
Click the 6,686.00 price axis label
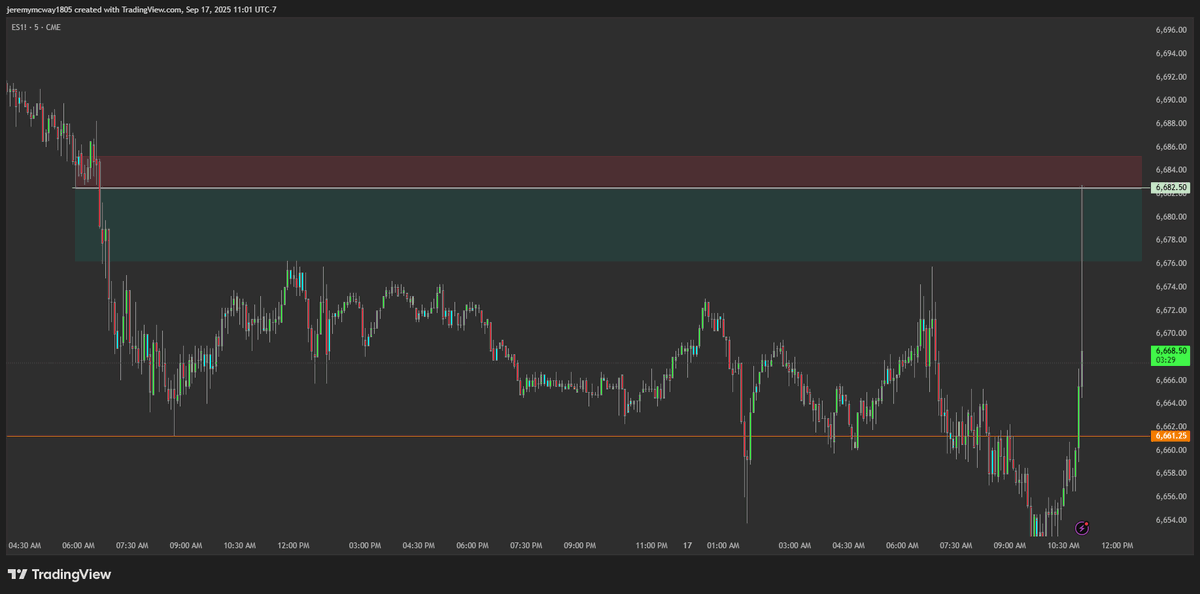pyautogui.click(x=1170, y=147)
